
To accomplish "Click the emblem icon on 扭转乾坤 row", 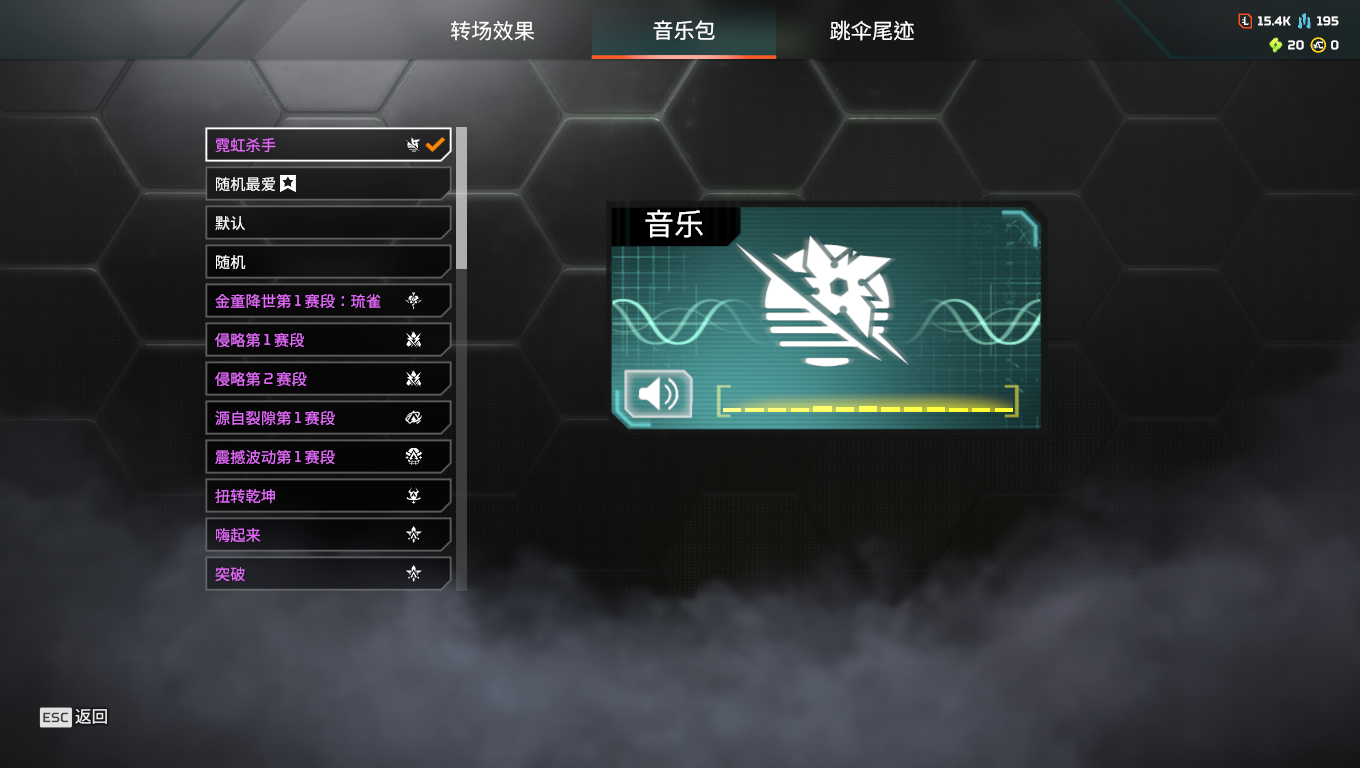I will click(x=414, y=495).
